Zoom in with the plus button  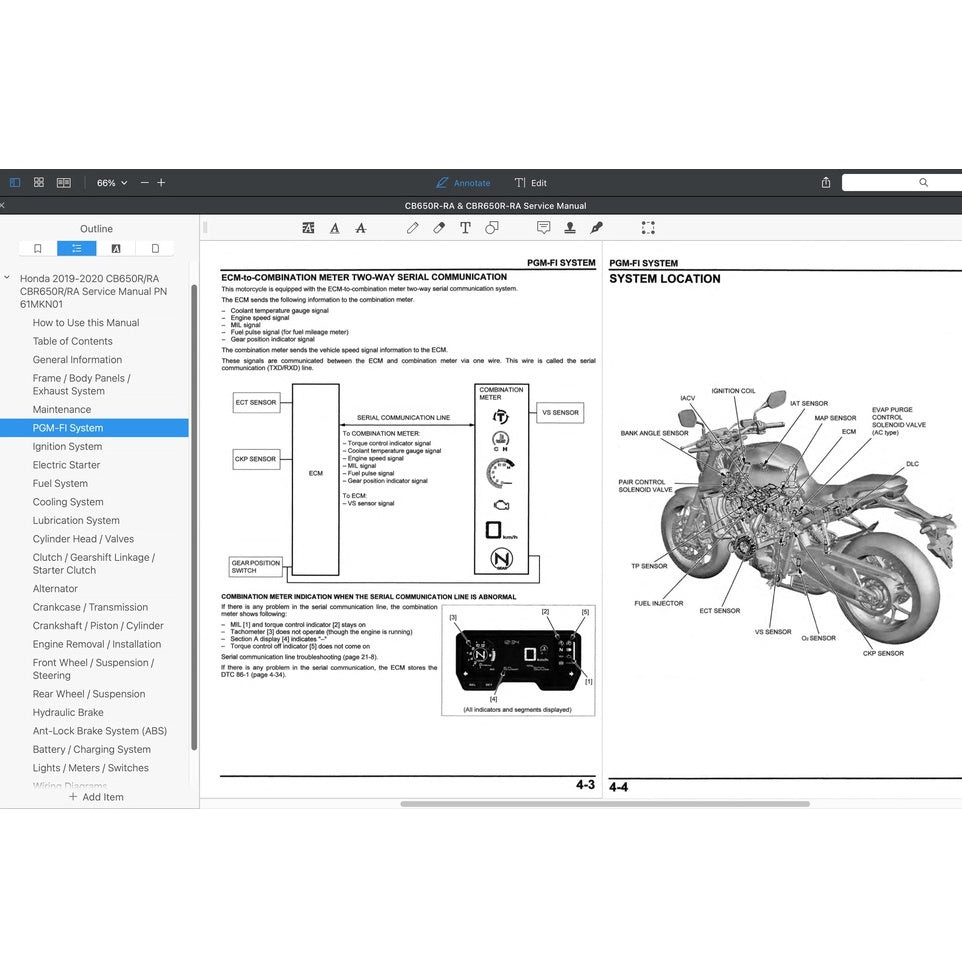point(161,182)
